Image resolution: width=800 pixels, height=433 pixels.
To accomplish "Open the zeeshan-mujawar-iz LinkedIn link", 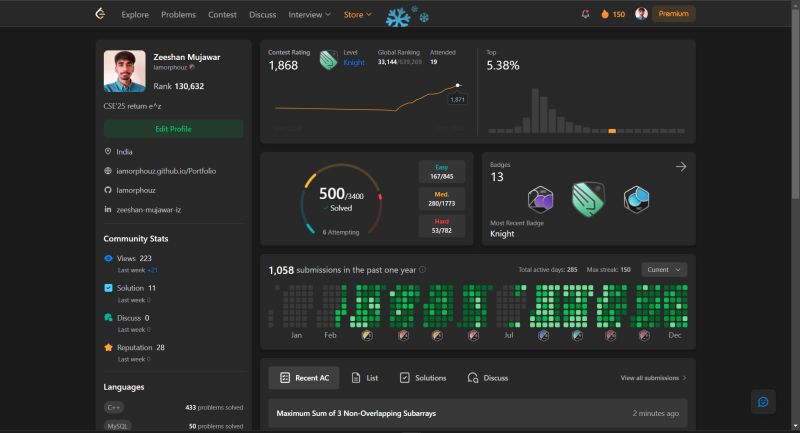I will tap(148, 210).
